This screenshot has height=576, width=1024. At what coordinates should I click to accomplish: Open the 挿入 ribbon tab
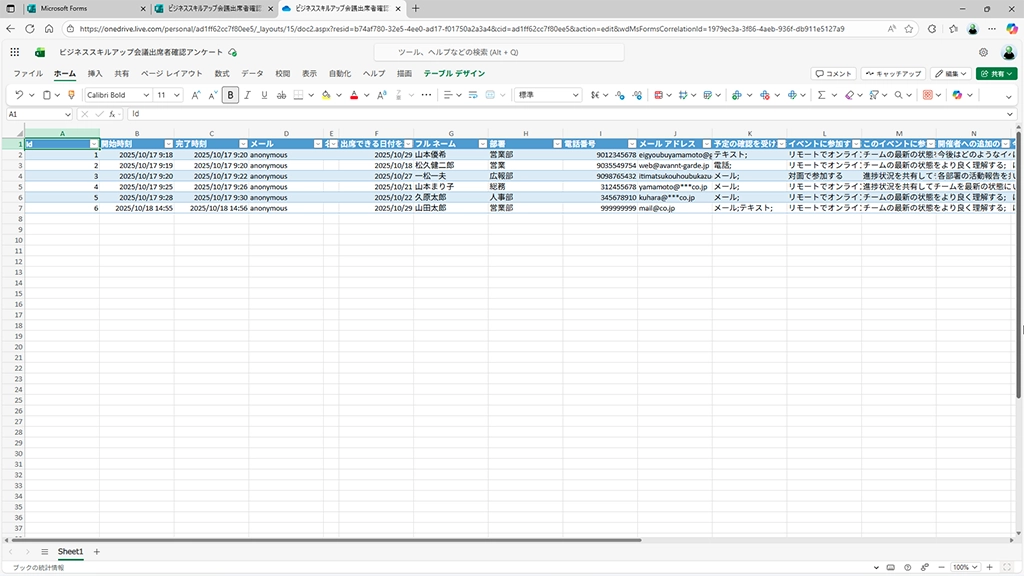point(95,73)
